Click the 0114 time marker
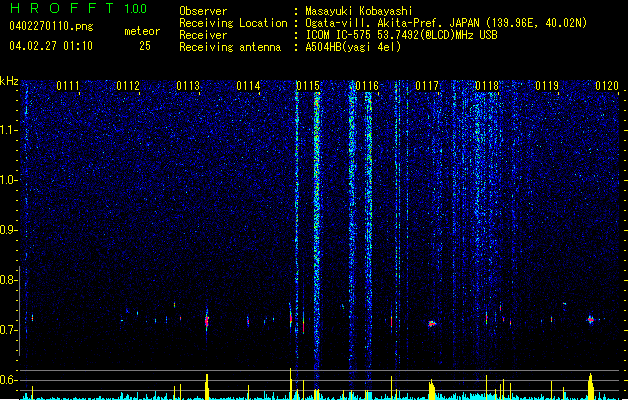 click(x=248, y=85)
